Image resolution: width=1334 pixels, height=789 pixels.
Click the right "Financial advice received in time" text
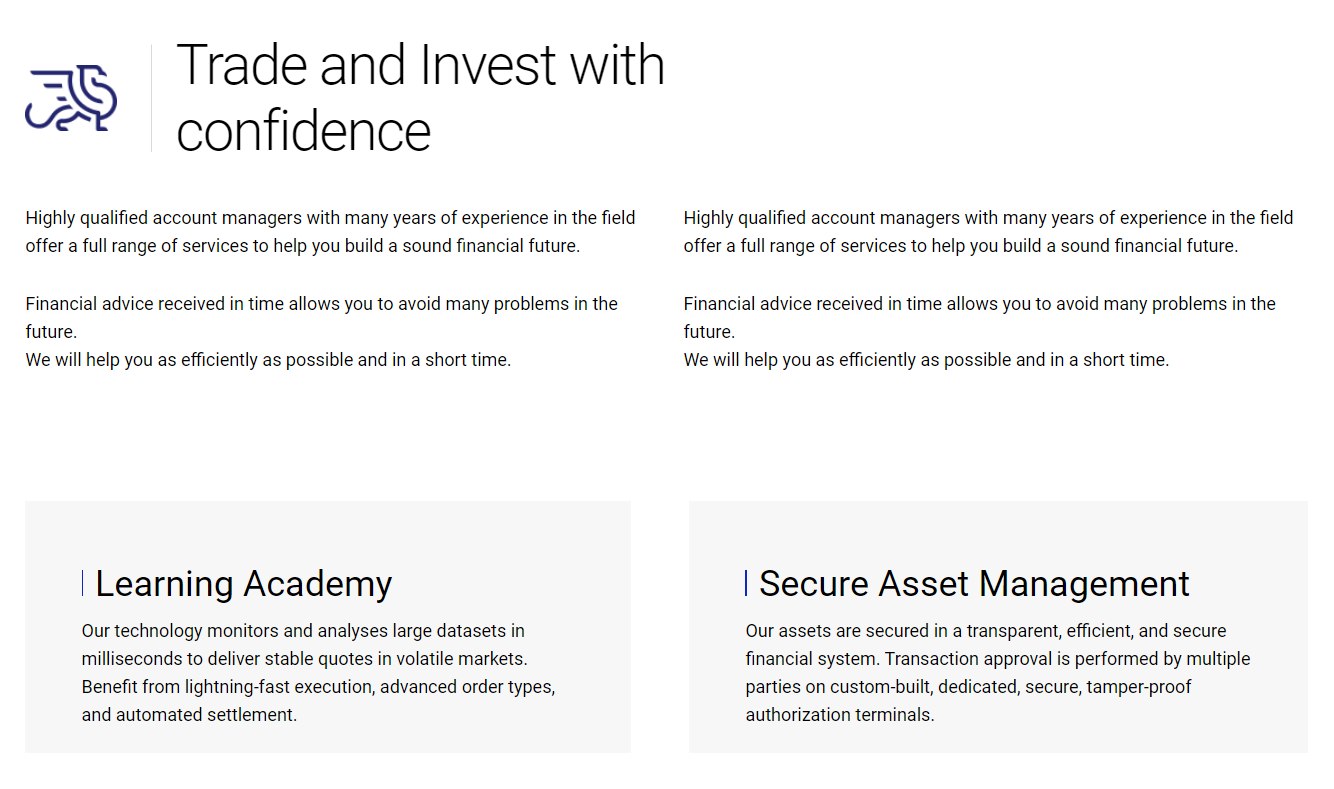coord(980,317)
